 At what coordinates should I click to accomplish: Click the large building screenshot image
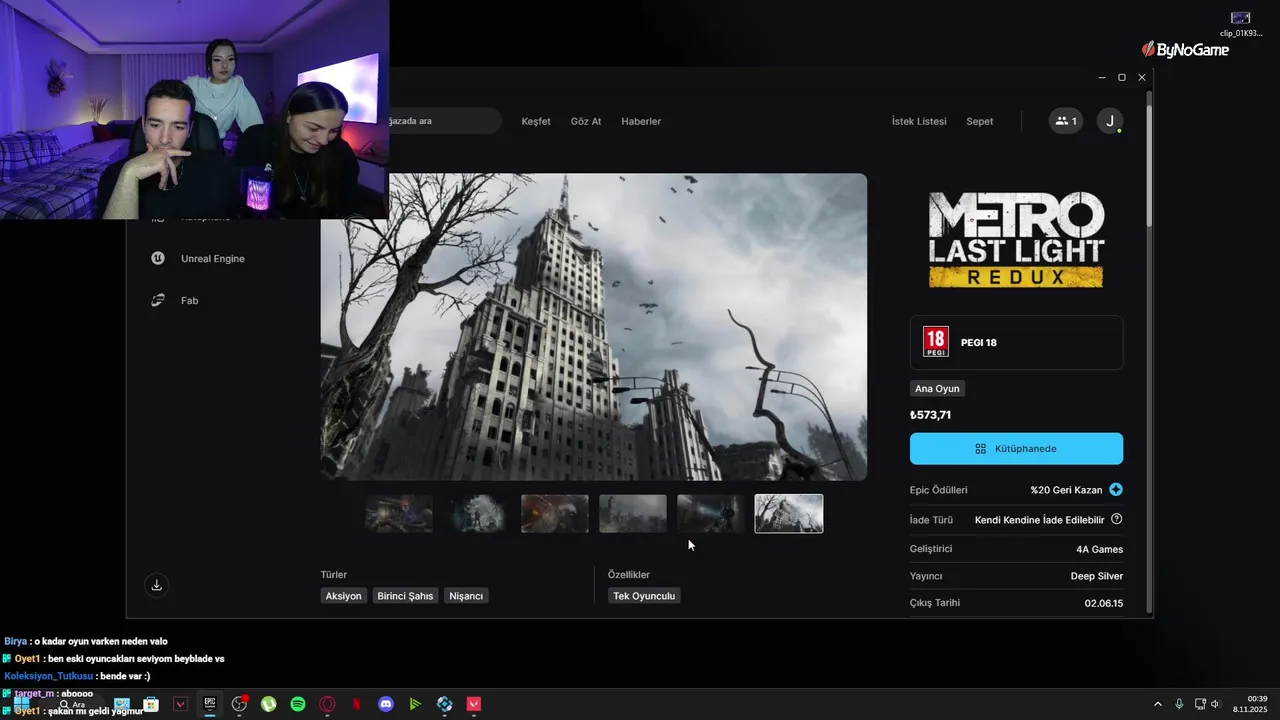coord(594,327)
